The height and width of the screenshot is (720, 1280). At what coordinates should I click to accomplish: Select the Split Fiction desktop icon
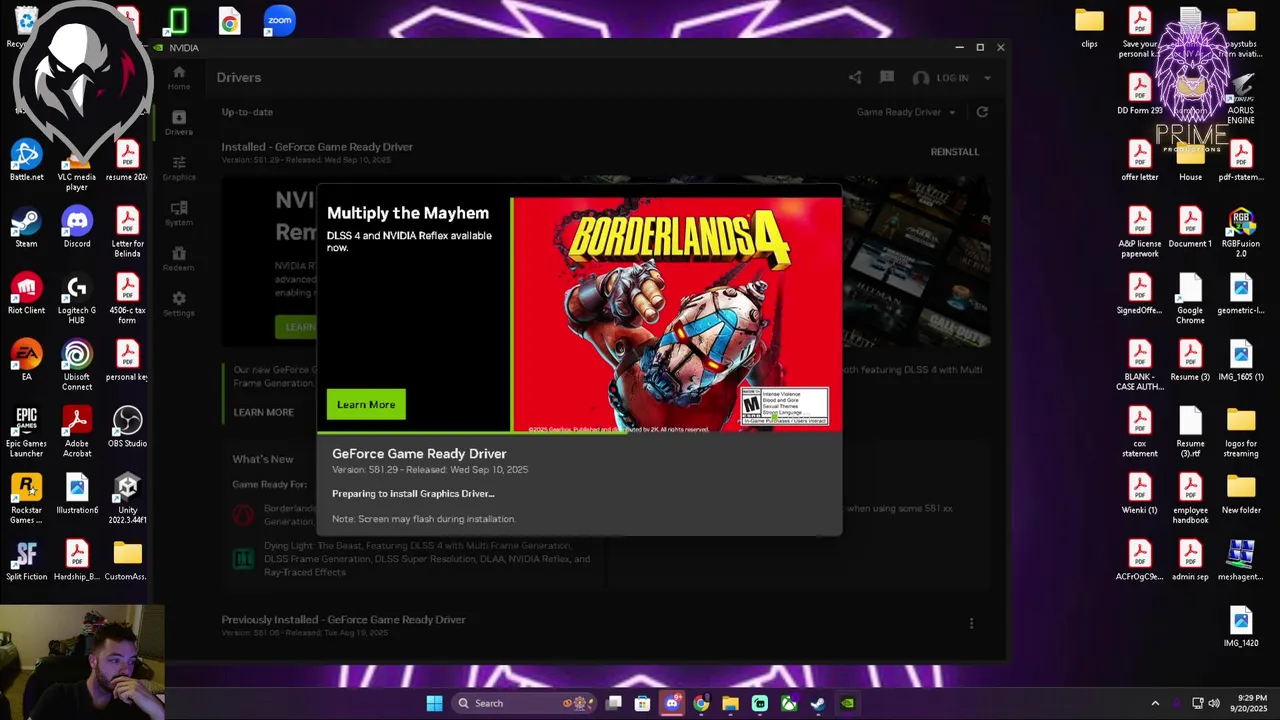26,560
